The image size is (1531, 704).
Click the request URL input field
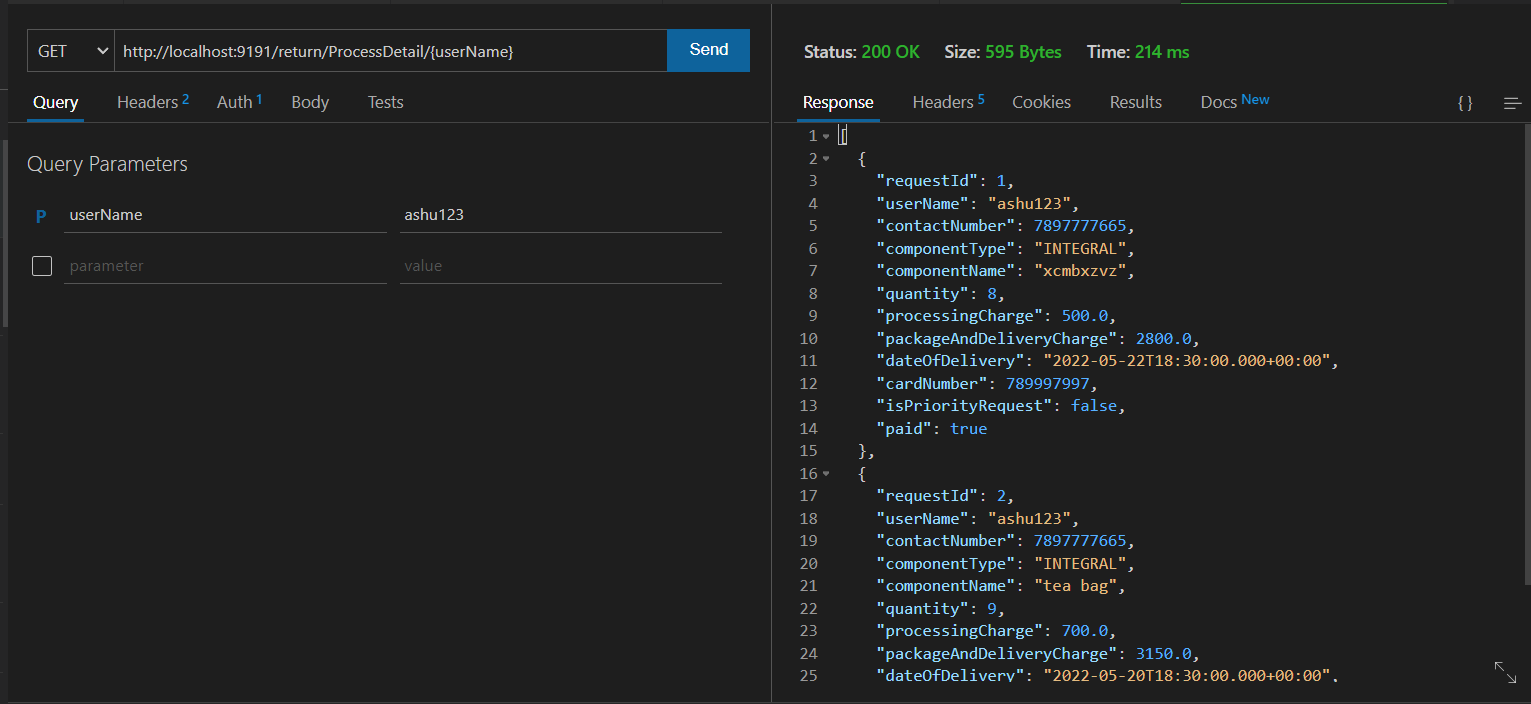point(391,50)
